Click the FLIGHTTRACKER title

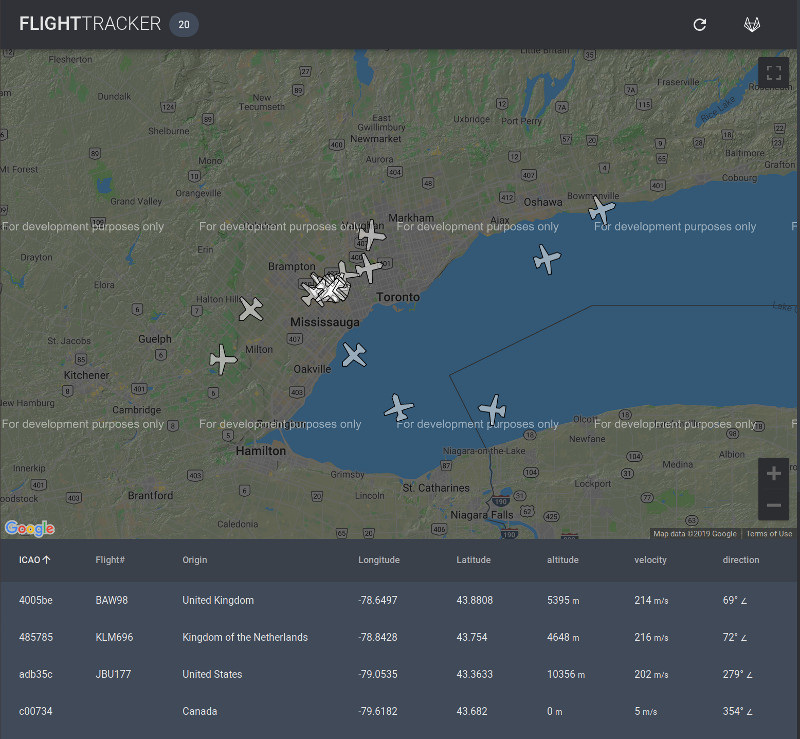(x=90, y=24)
